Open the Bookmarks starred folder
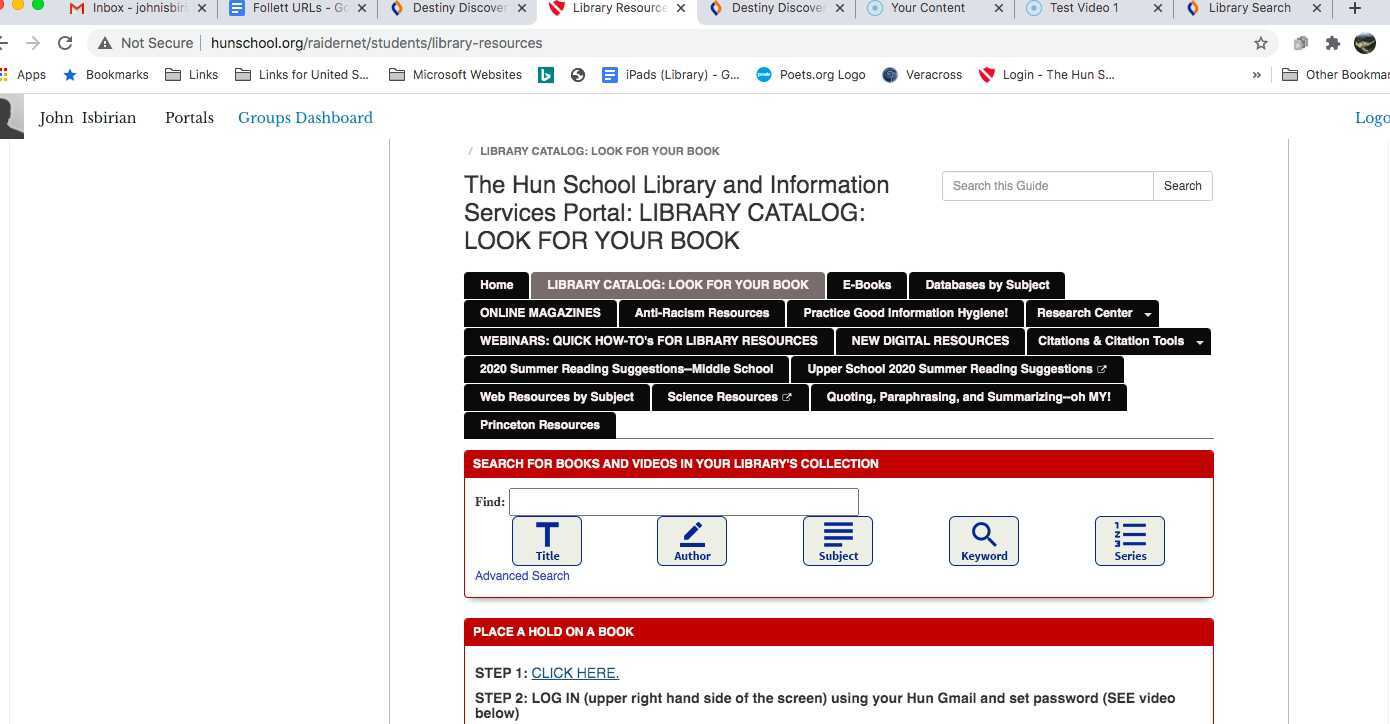1390x724 pixels. [x=105, y=74]
